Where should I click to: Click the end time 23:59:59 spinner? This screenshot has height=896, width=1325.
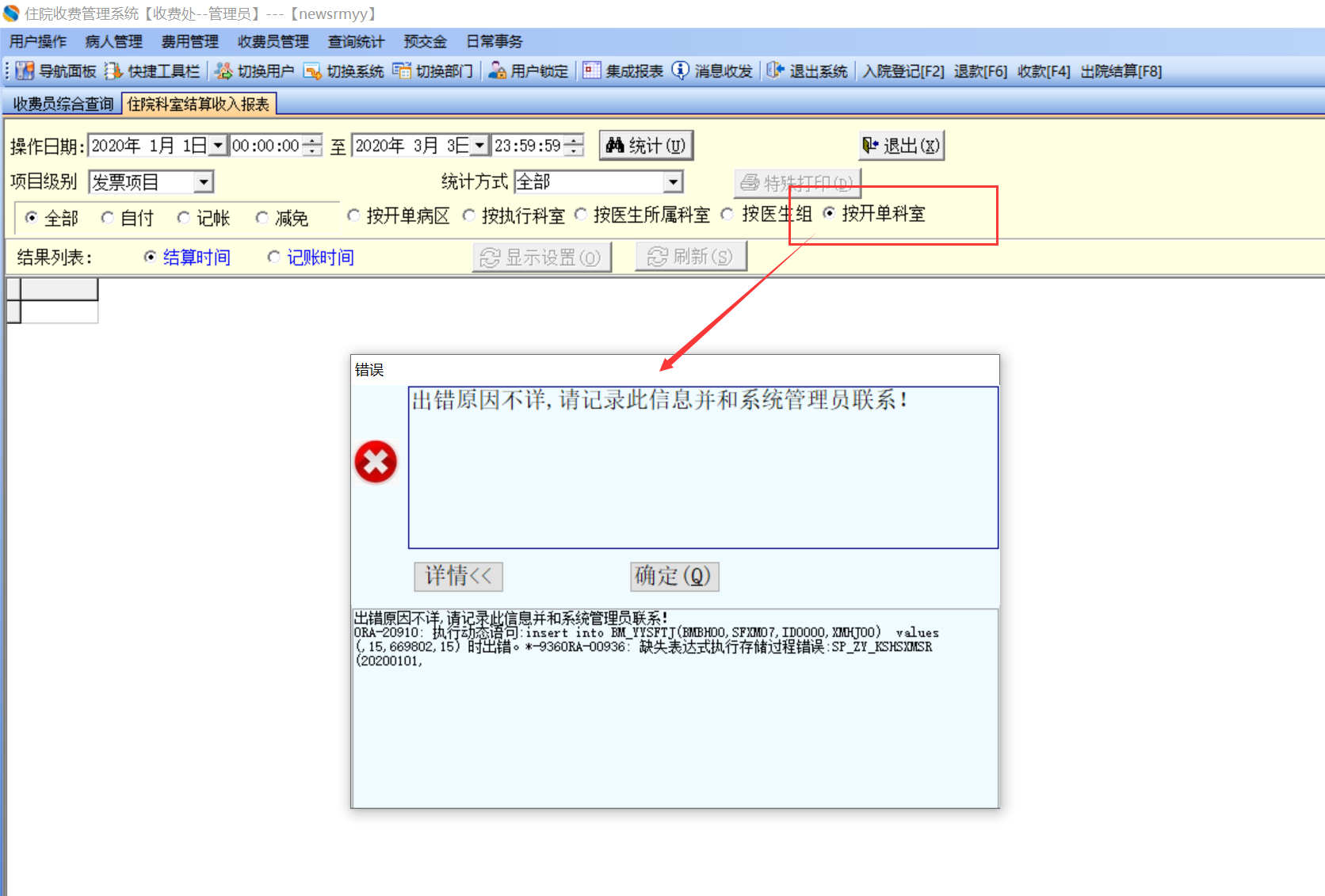point(575,146)
